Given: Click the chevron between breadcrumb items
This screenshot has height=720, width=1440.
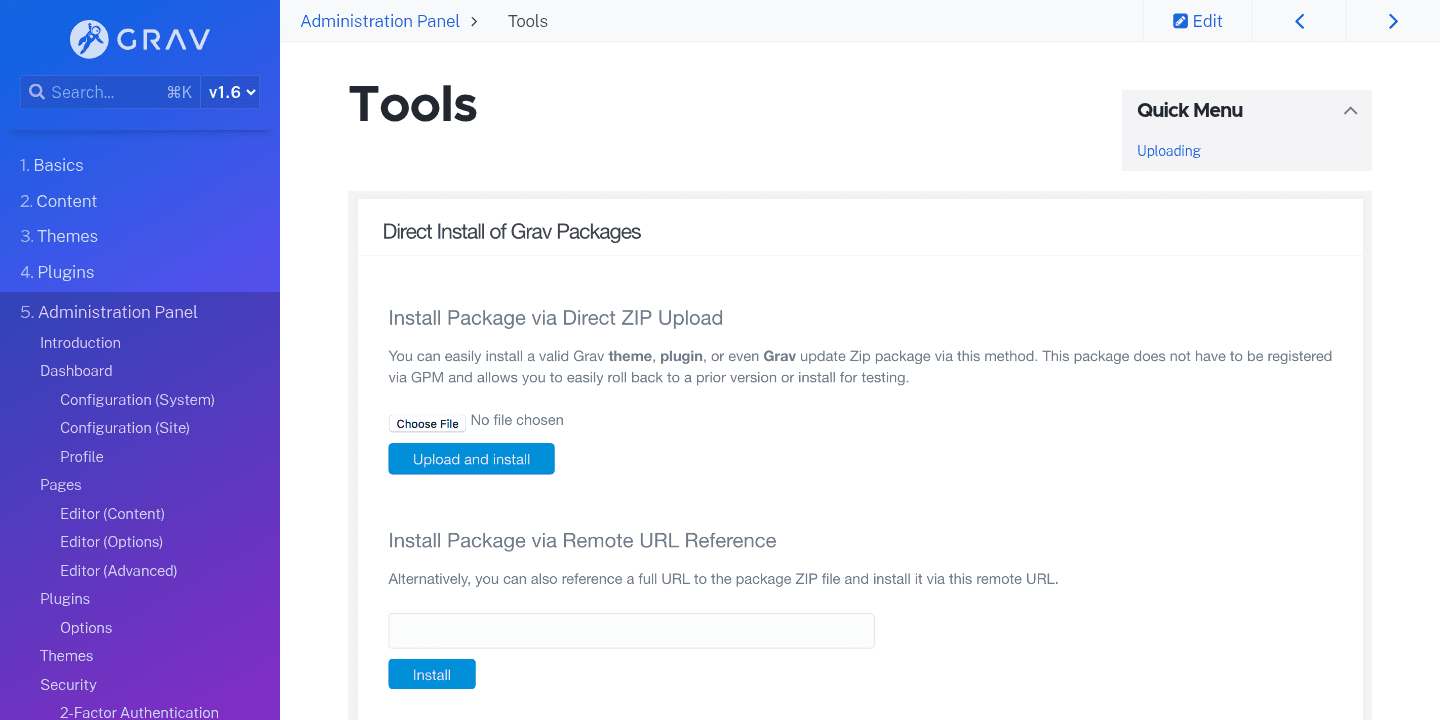Looking at the screenshot, I should (x=473, y=20).
